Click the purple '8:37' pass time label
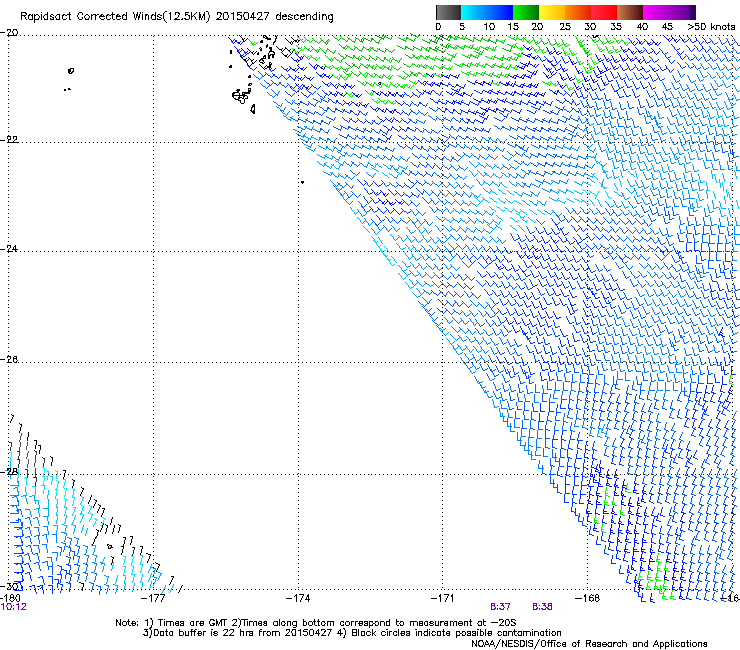This screenshot has height=650, width=740. (500, 607)
